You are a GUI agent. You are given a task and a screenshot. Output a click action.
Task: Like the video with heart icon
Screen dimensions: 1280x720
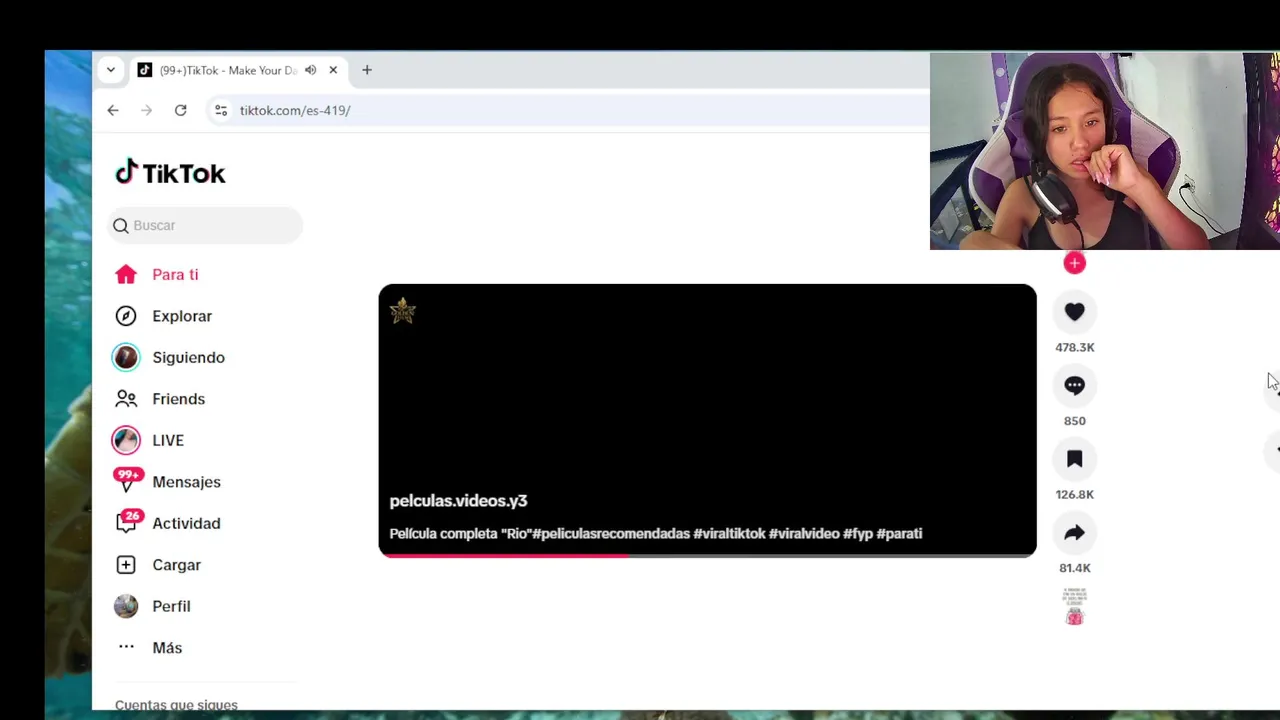click(x=1075, y=312)
